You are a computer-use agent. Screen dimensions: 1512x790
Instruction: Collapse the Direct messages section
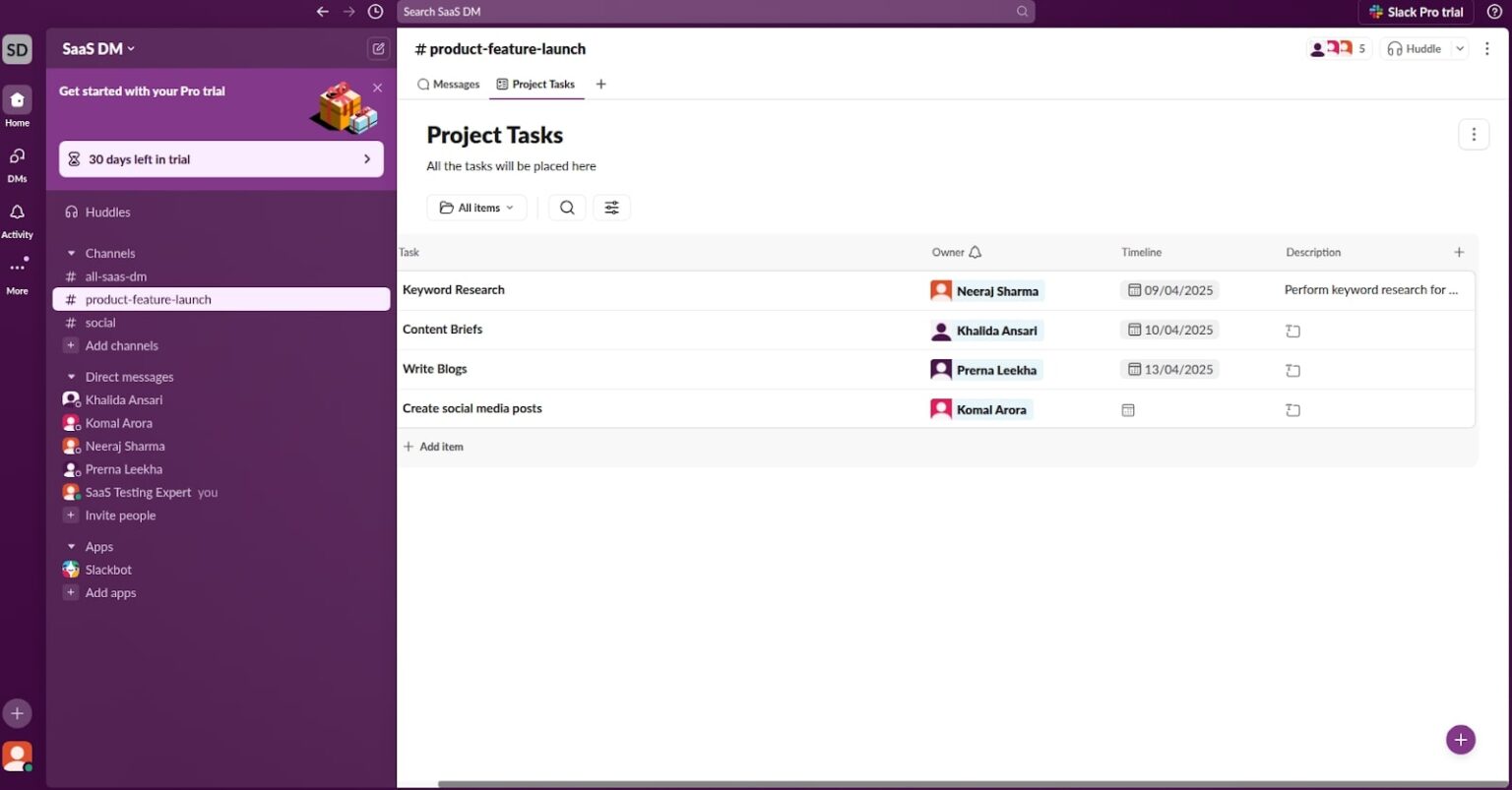(x=71, y=377)
